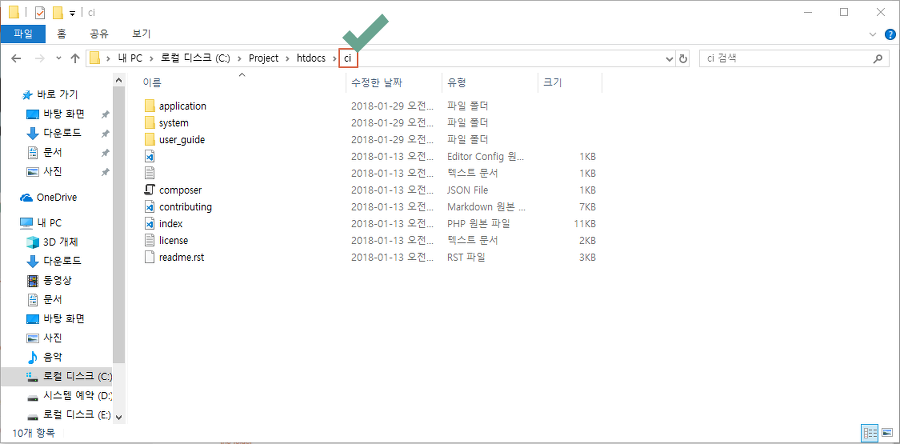Select 바로 가기 in navigation pane
This screenshot has width=900, height=444.
(57, 94)
